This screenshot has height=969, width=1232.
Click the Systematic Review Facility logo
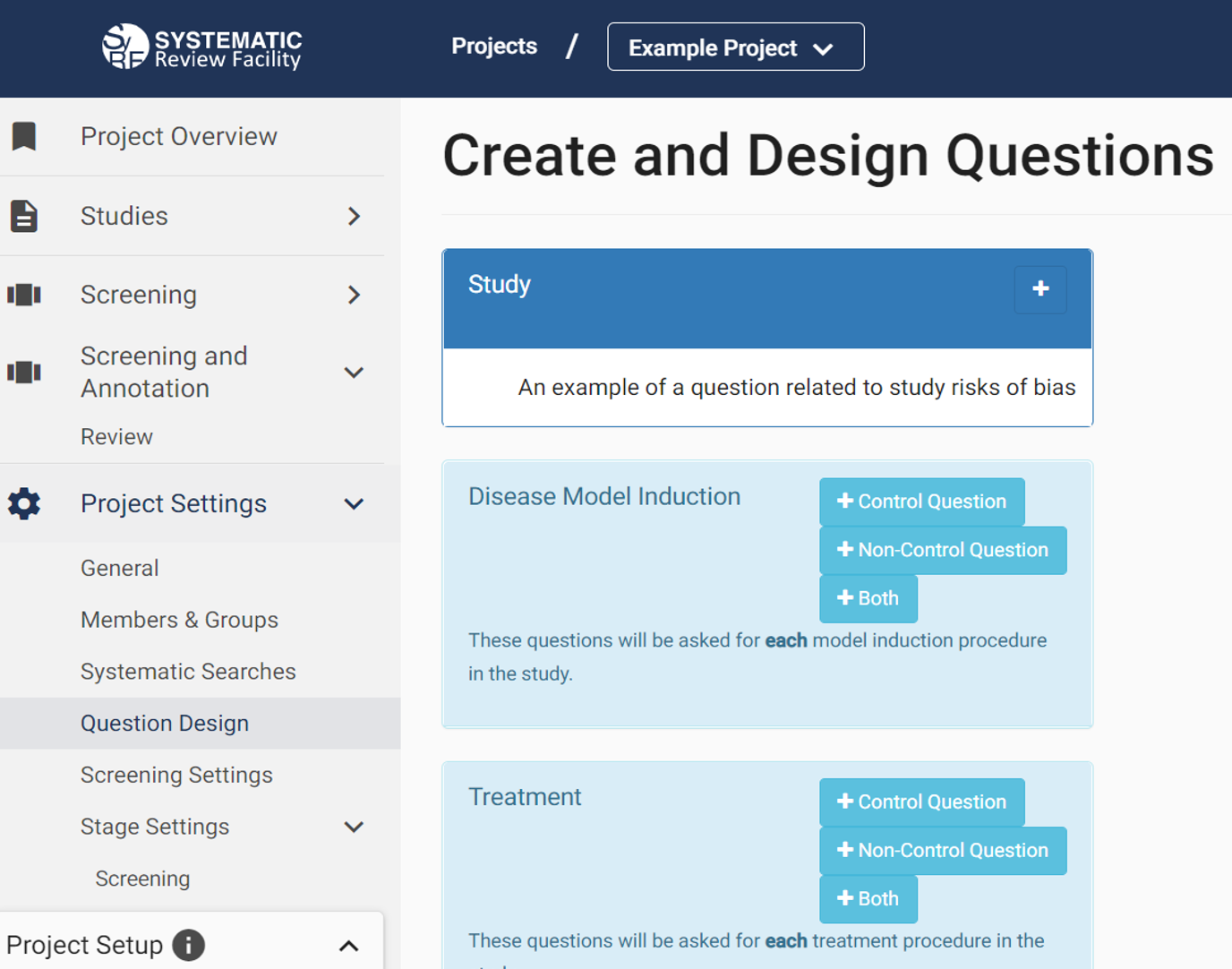pos(201,47)
